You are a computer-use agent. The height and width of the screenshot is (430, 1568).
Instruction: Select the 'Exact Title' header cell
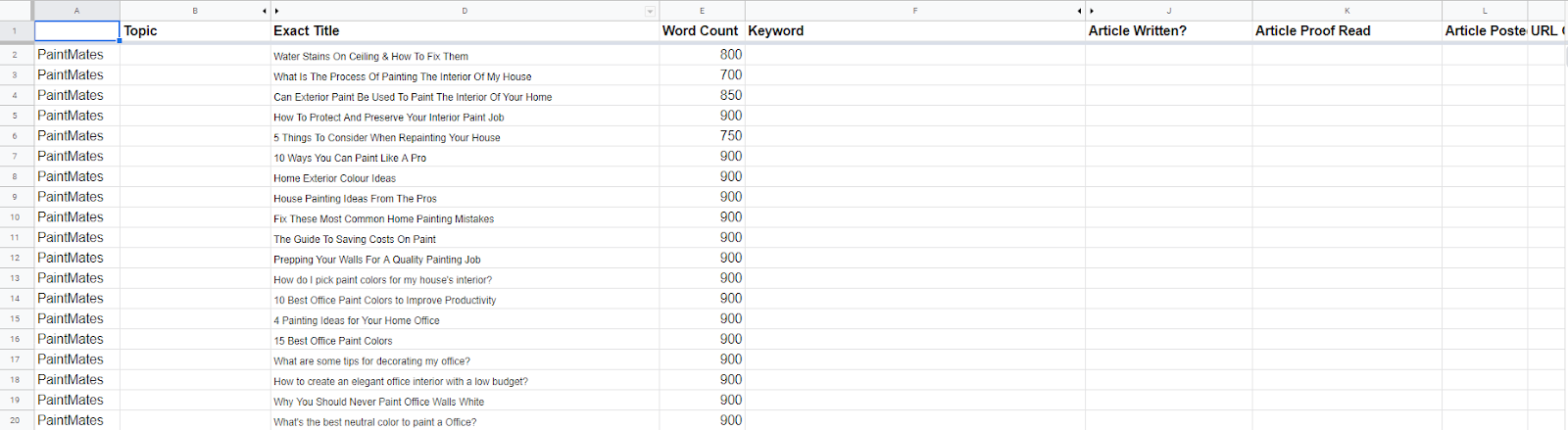point(465,31)
